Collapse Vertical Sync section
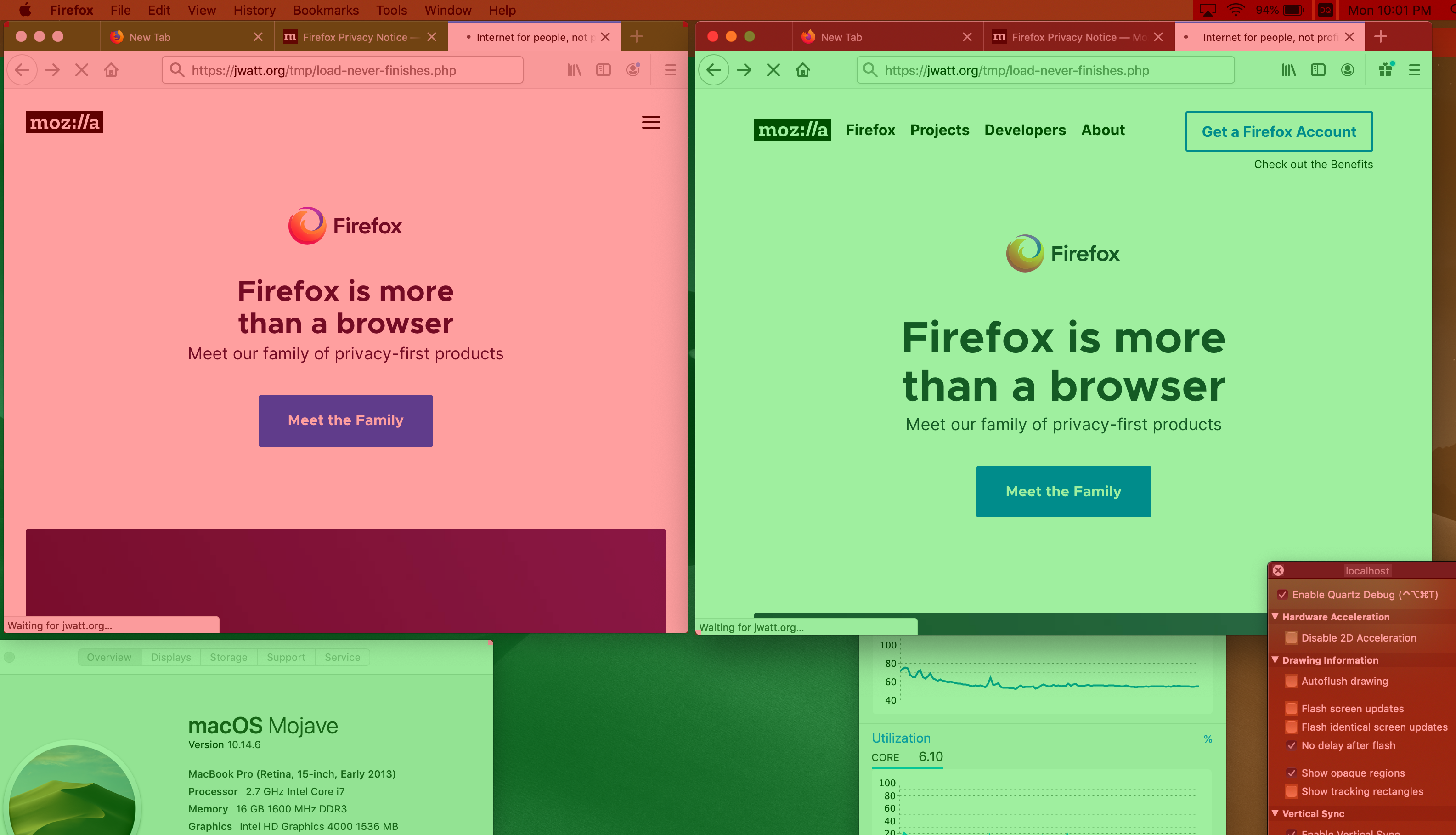Image resolution: width=1456 pixels, height=835 pixels. tap(1275, 813)
